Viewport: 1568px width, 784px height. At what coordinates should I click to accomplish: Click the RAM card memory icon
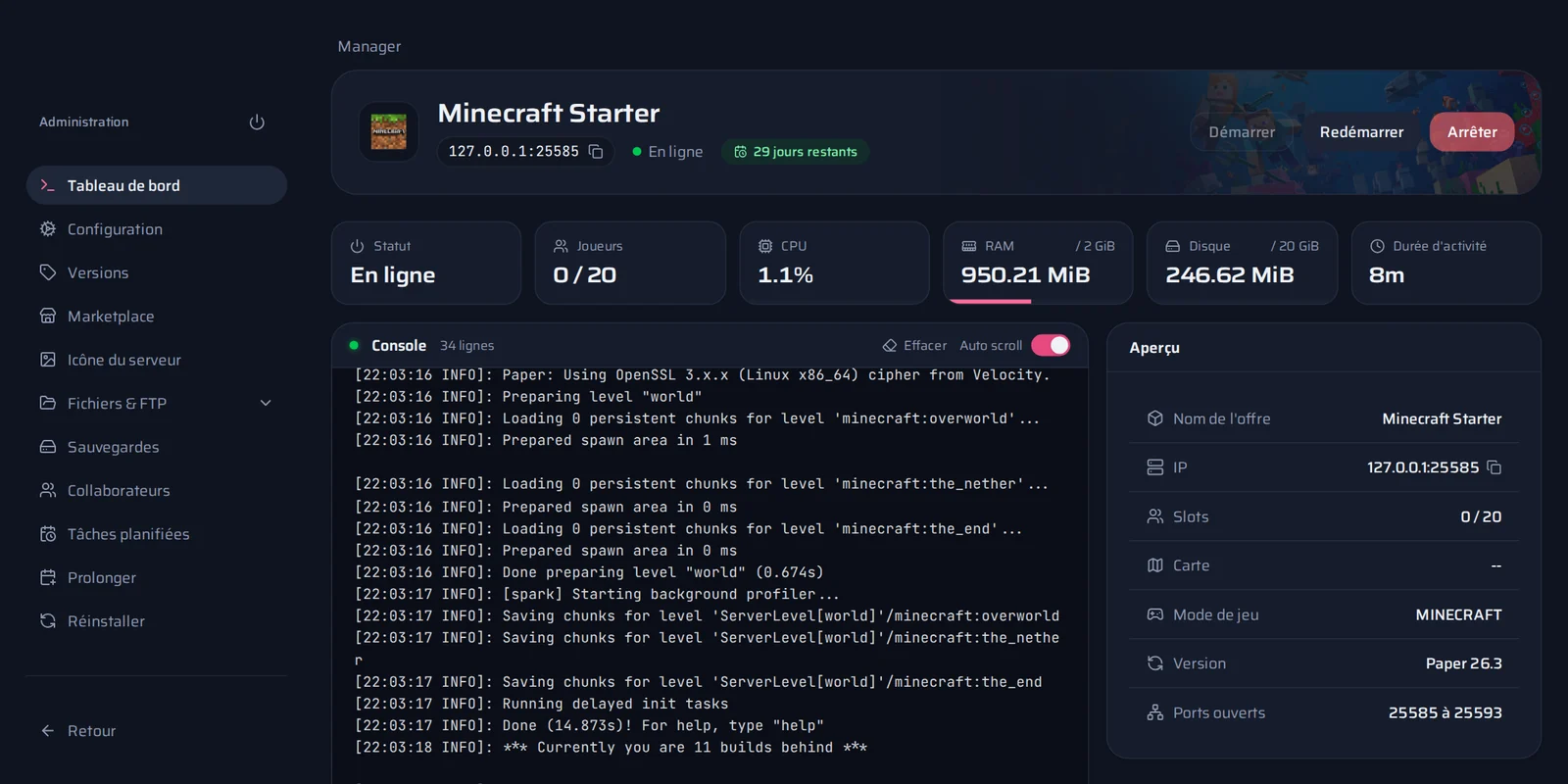point(969,246)
